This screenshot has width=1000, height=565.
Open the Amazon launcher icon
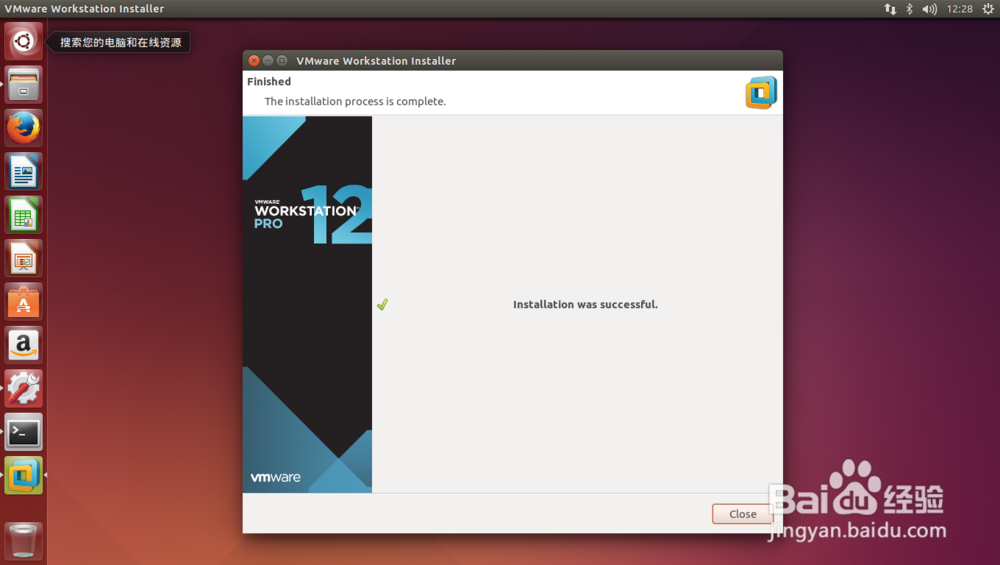24,345
